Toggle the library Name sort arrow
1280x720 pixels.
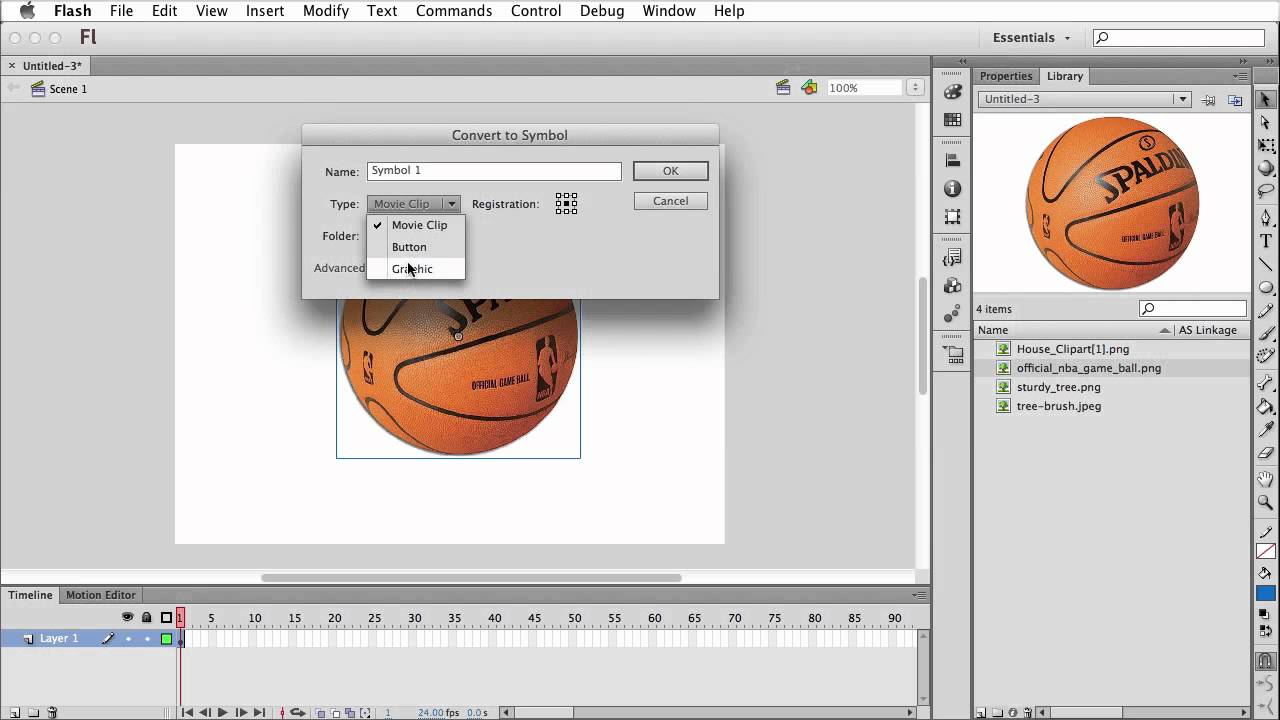pos(1165,330)
